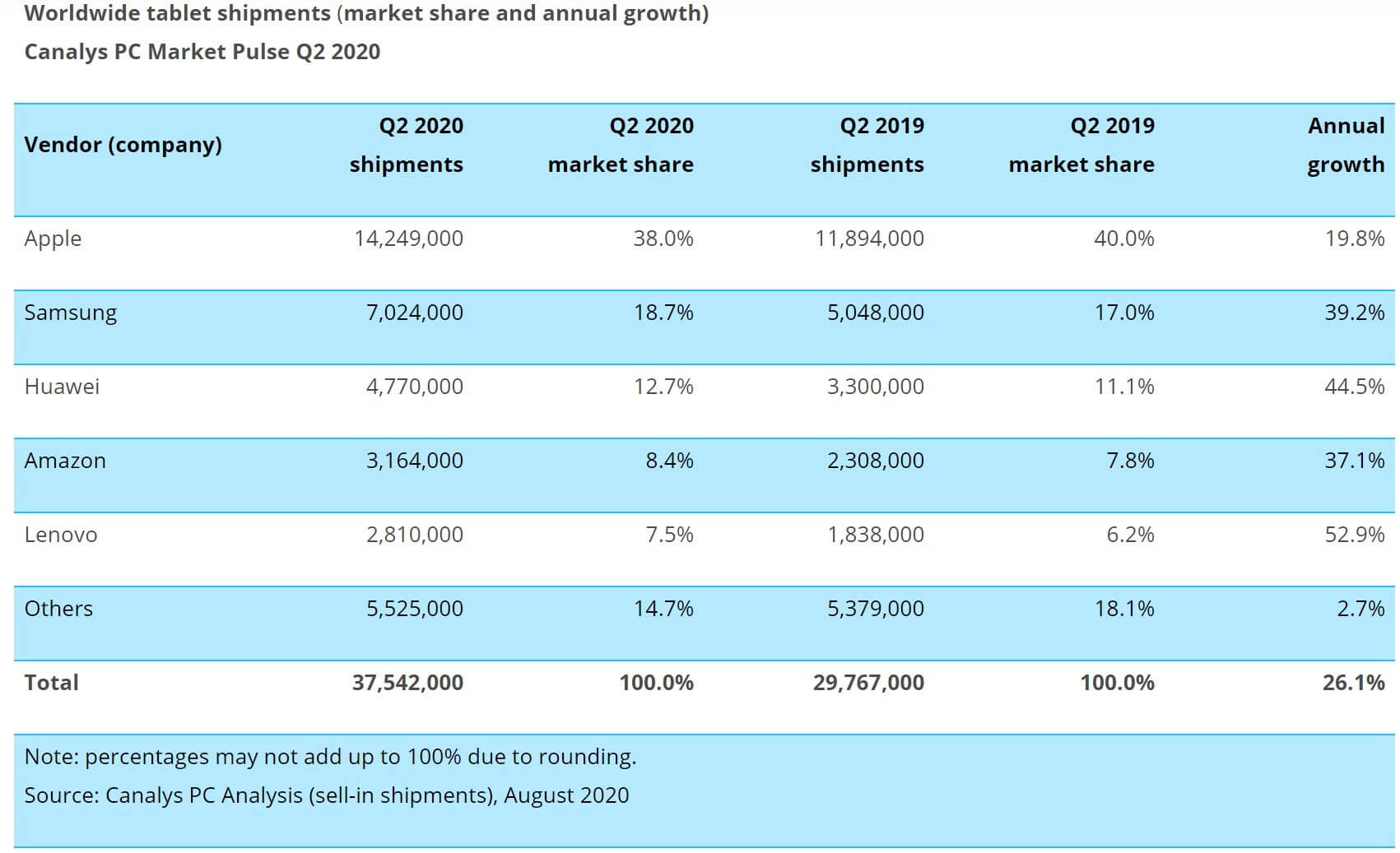Select the 'Source: Canalys PC Analysis' line
1400x853 pixels.
pyautogui.click(x=327, y=795)
